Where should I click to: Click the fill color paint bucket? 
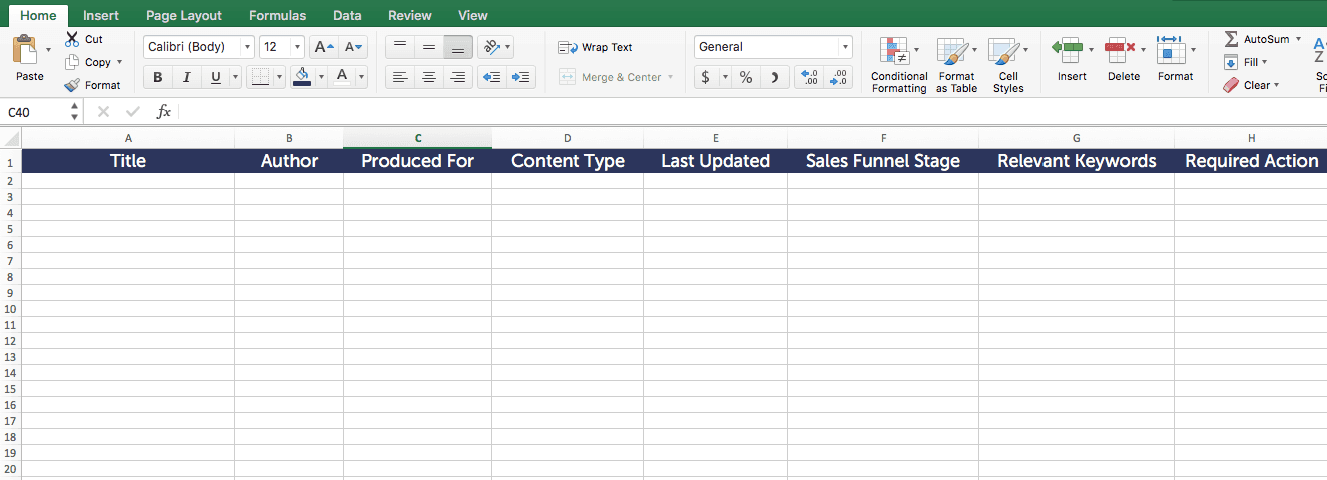point(302,77)
